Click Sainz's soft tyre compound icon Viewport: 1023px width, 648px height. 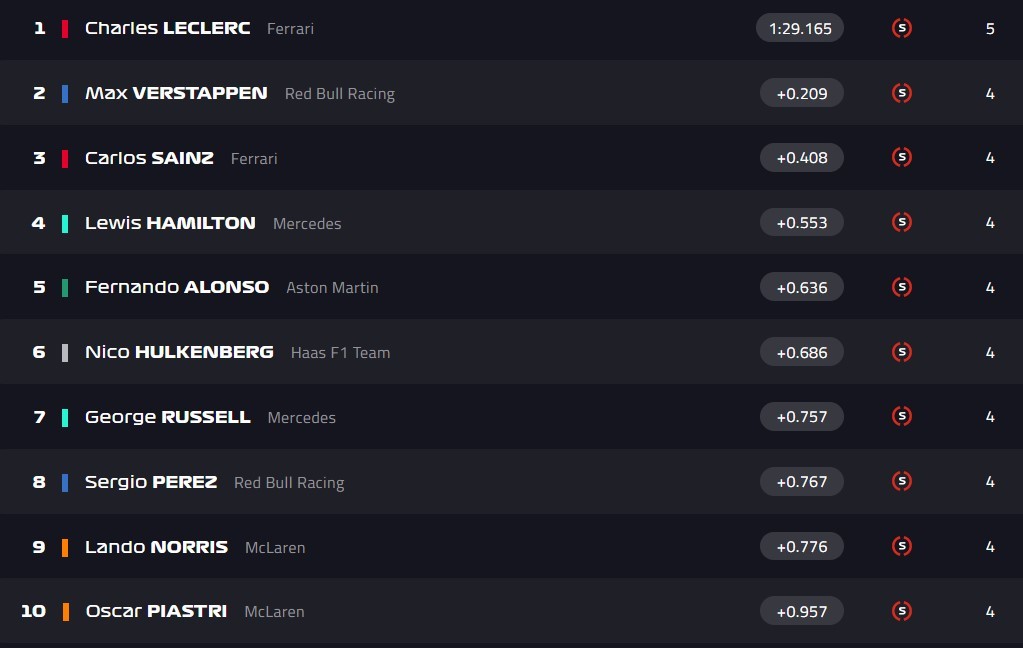point(901,157)
